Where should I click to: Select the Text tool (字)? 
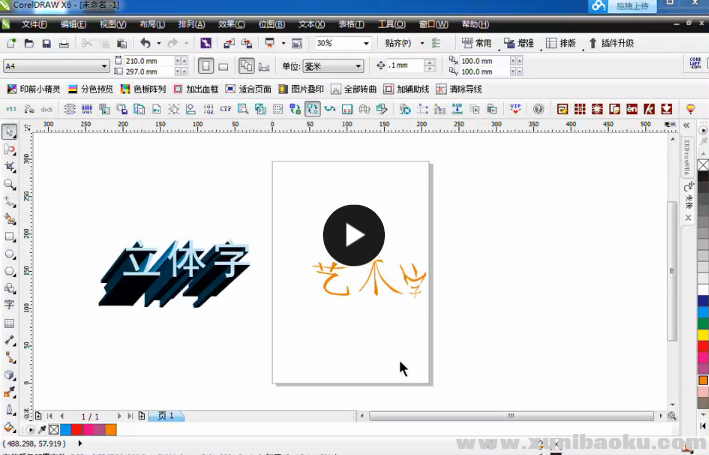click(x=9, y=305)
